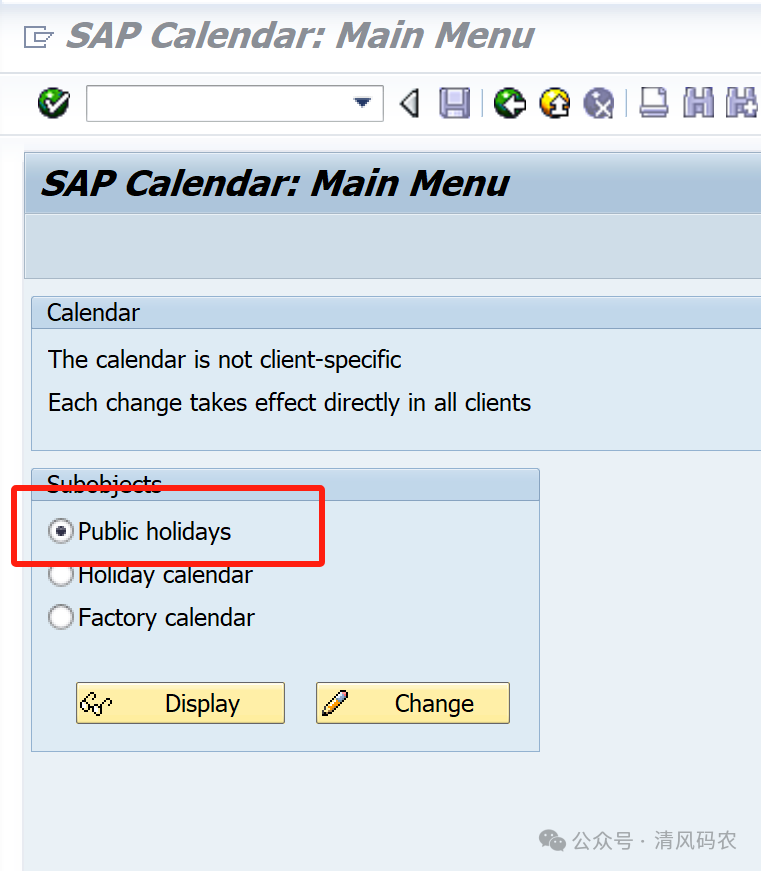
Task: Select the Holiday calendar radio button
Action: (x=61, y=575)
